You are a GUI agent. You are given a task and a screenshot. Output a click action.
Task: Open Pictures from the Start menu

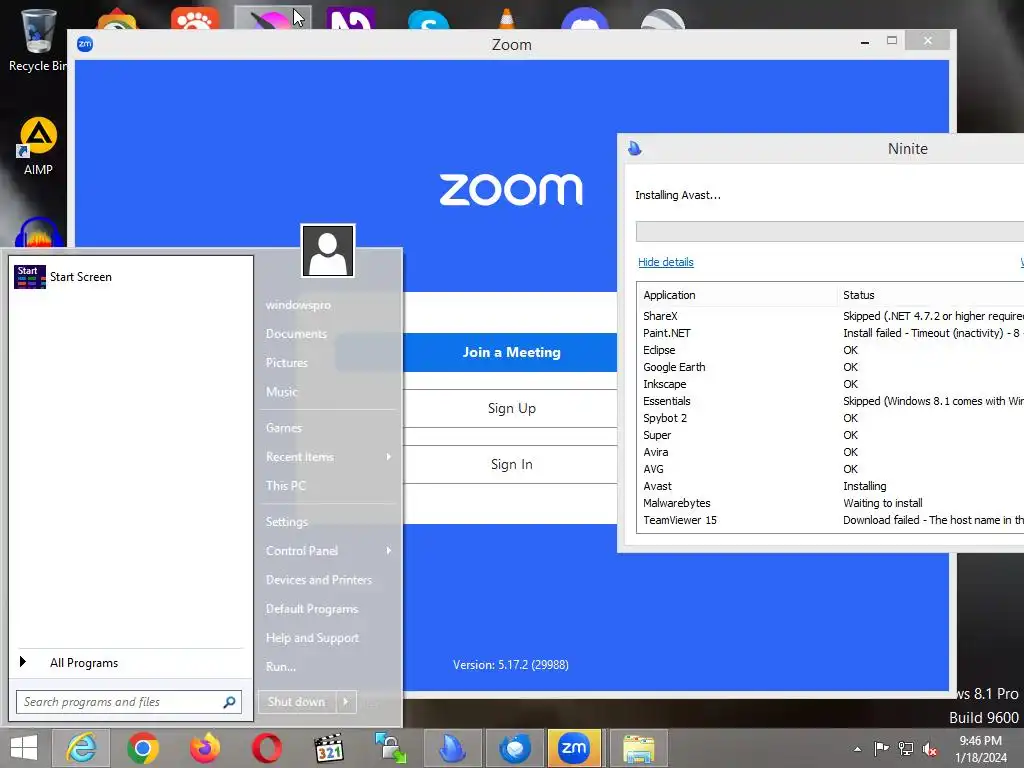tap(287, 362)
